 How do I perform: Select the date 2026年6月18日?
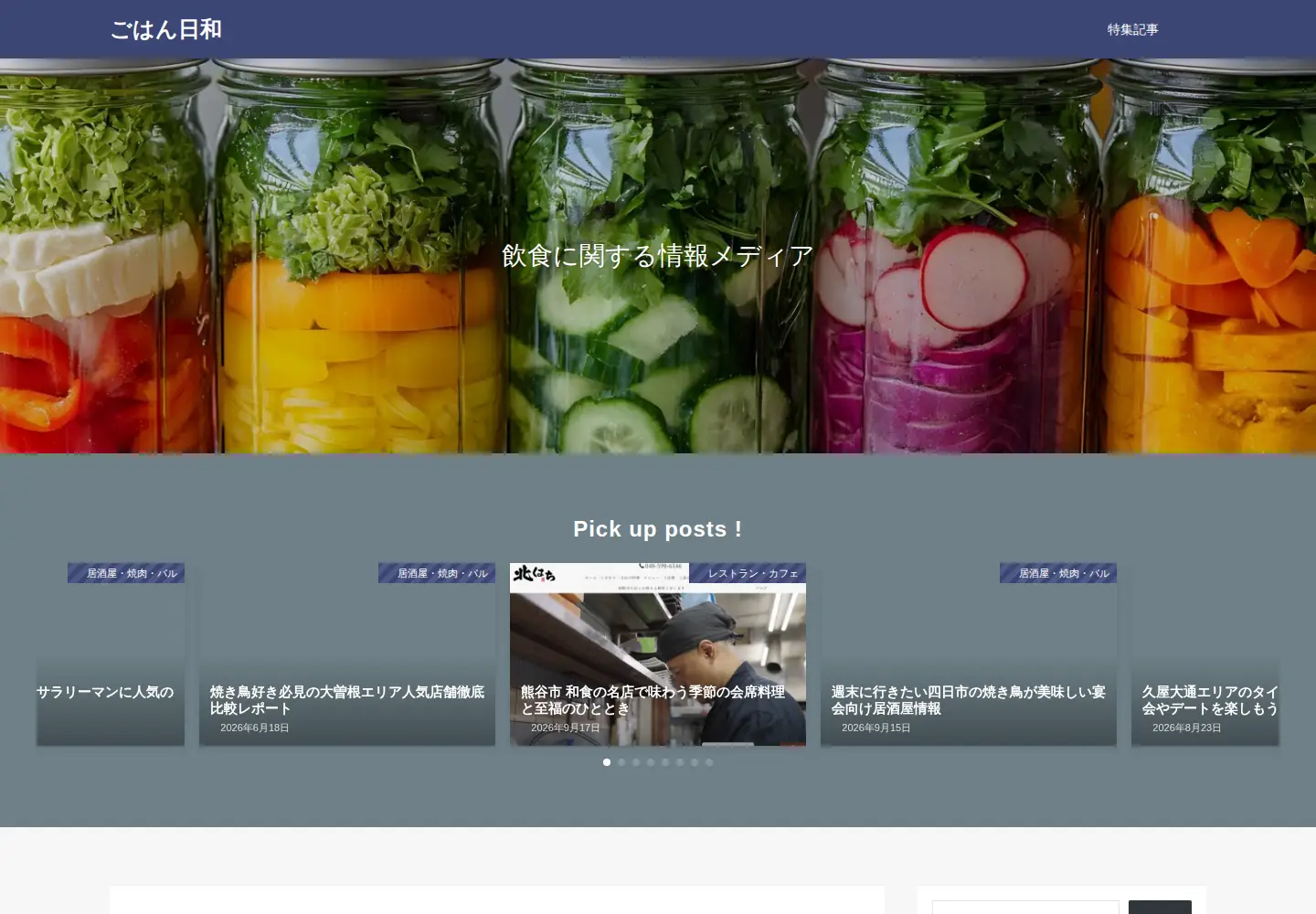(x=255, y=728)
